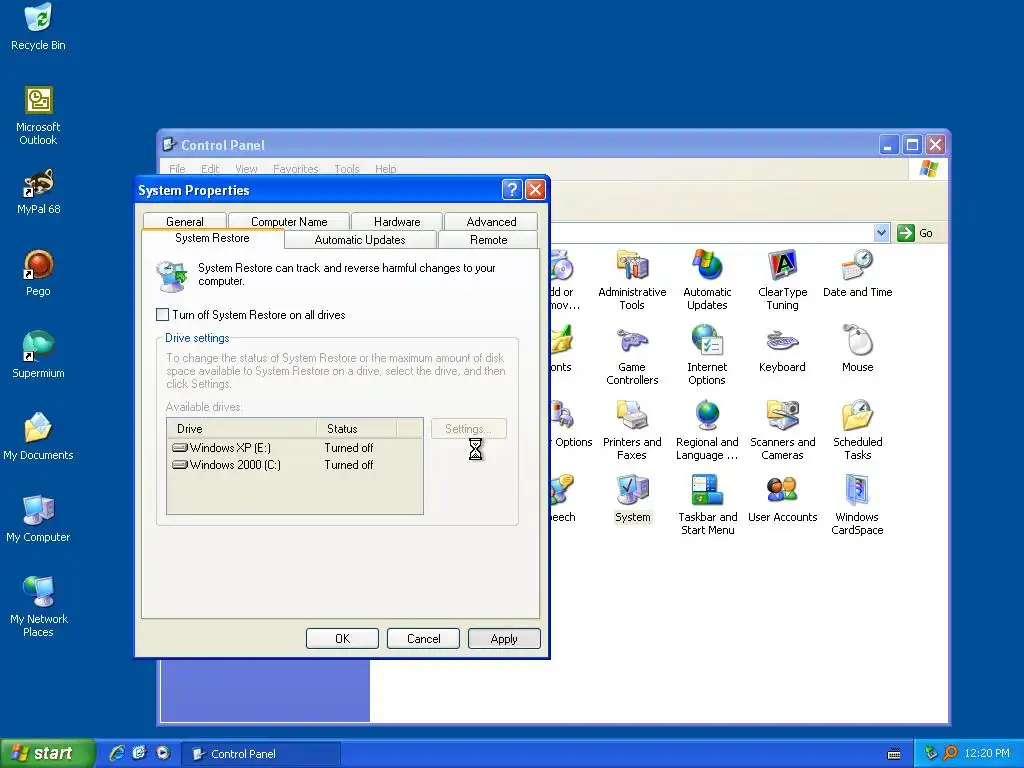1024x768 pixels.
Task: Open the Control Panel address bar dropdown
Action: [x=881, y=232]
